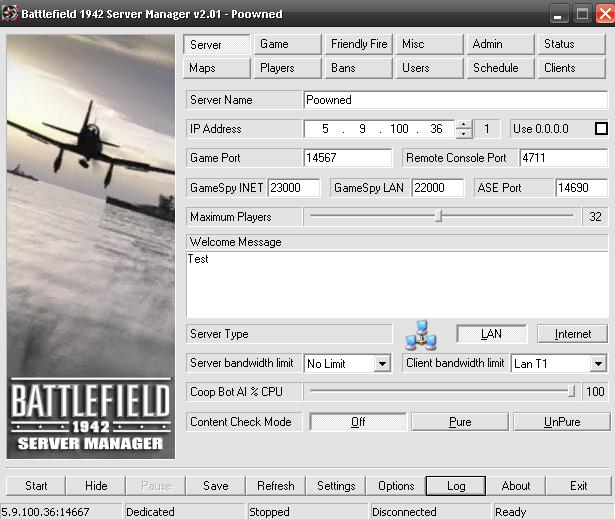Click the 'Disconnected' status bar entry
This screenshot has width=615, height=519.
pos(404,512)
